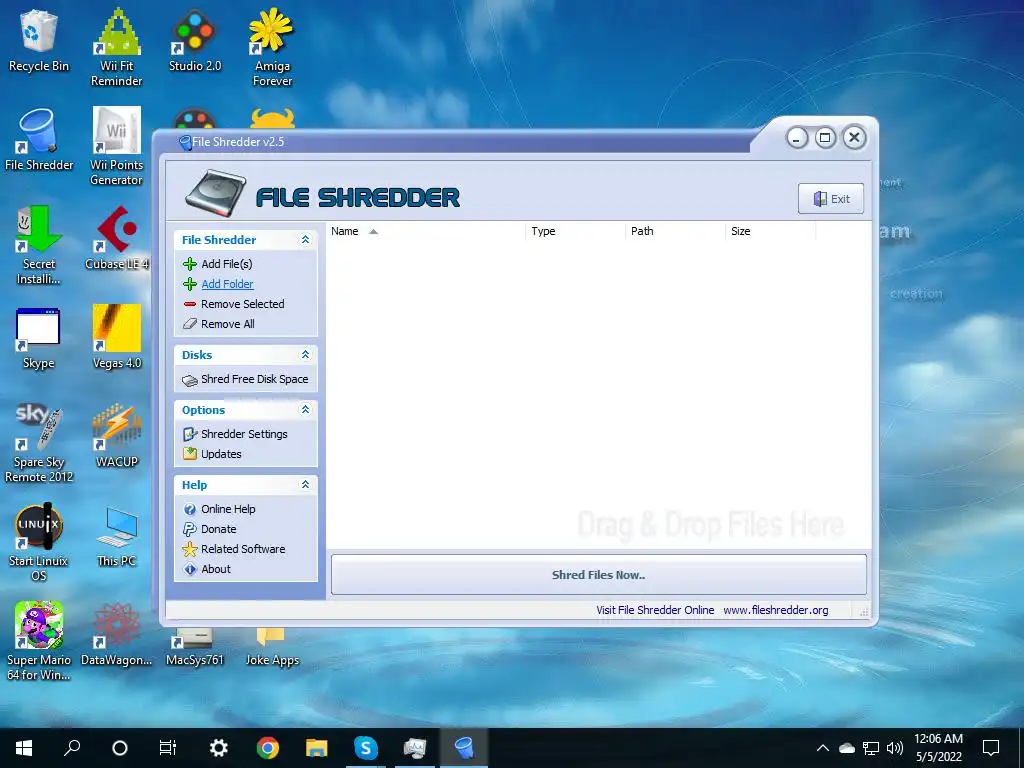The width and height of the screenshot is (1024, 768).
Task: Select the This PC desktop icon
Action: coord(117,536)
